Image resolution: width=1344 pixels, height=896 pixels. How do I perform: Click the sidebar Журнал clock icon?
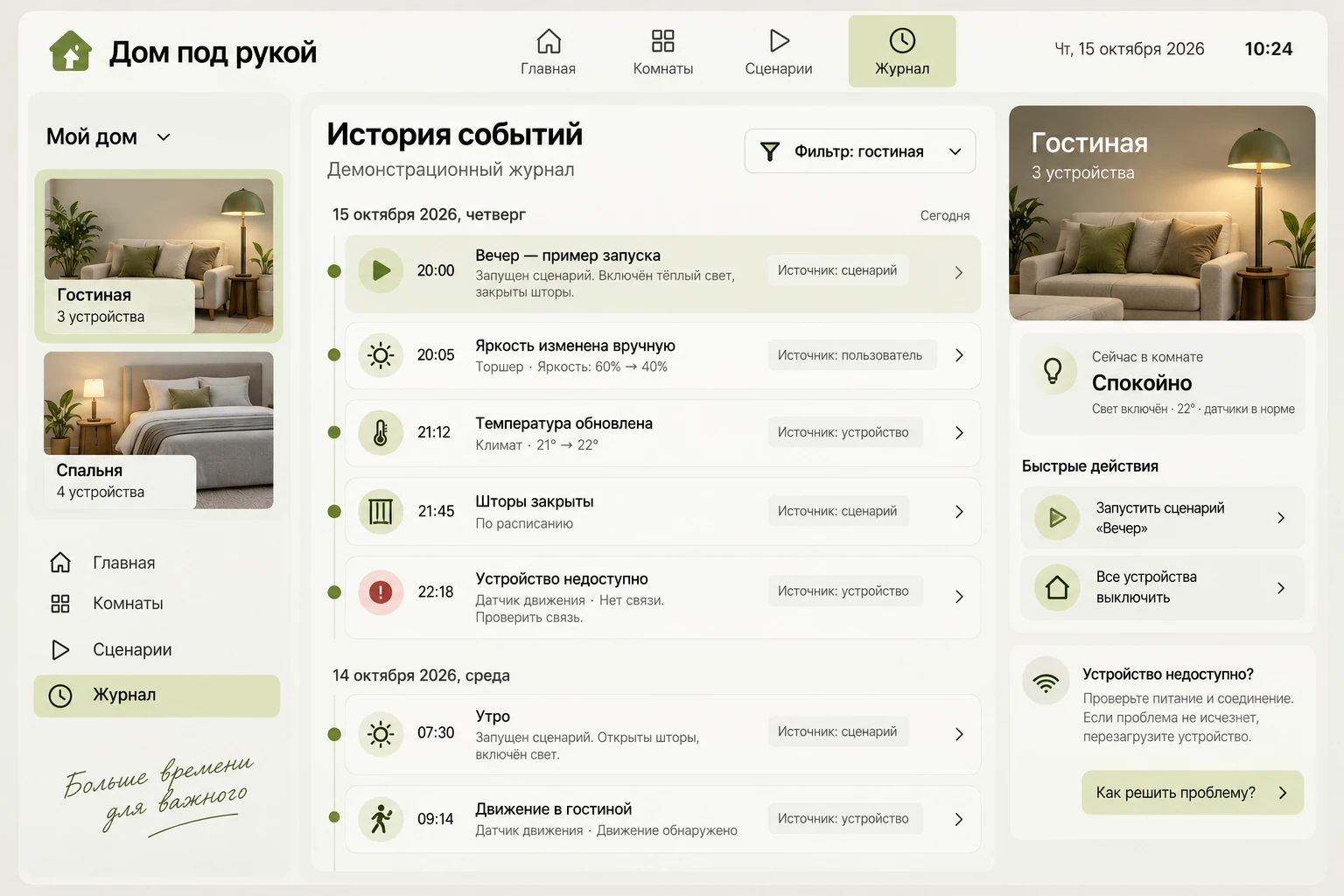60,696
